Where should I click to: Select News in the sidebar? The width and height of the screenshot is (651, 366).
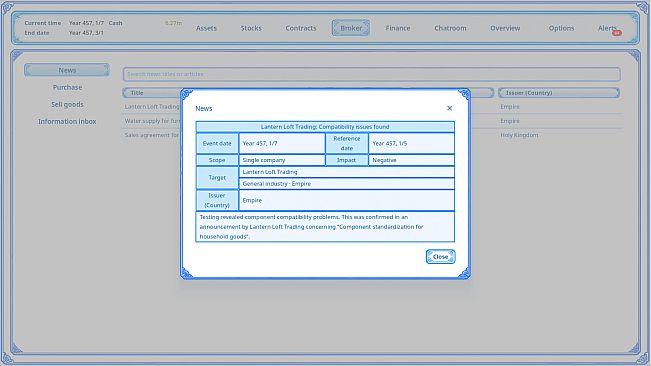[x=67, y=70]
